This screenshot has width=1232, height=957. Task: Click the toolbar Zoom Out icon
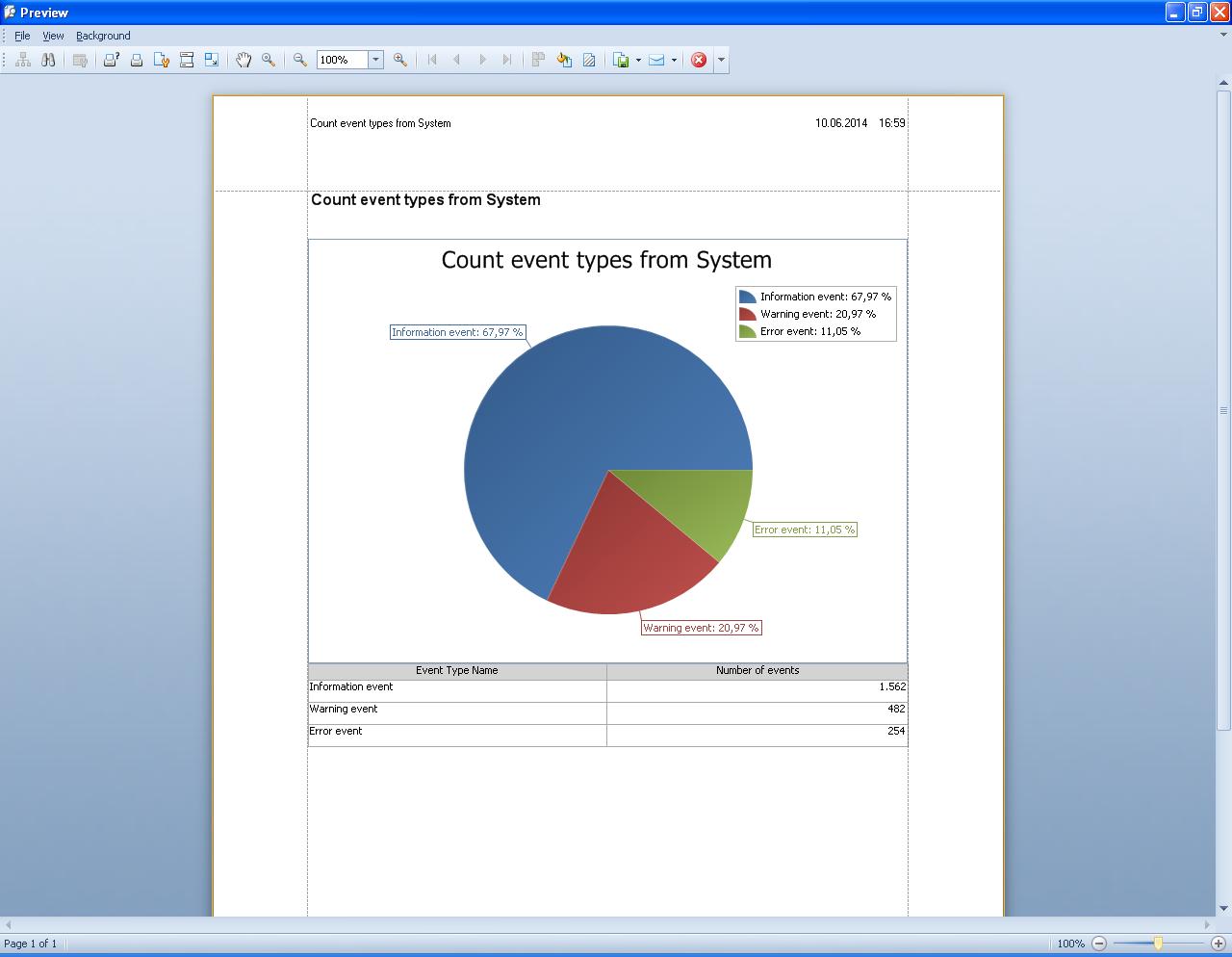tap(300, 60)
